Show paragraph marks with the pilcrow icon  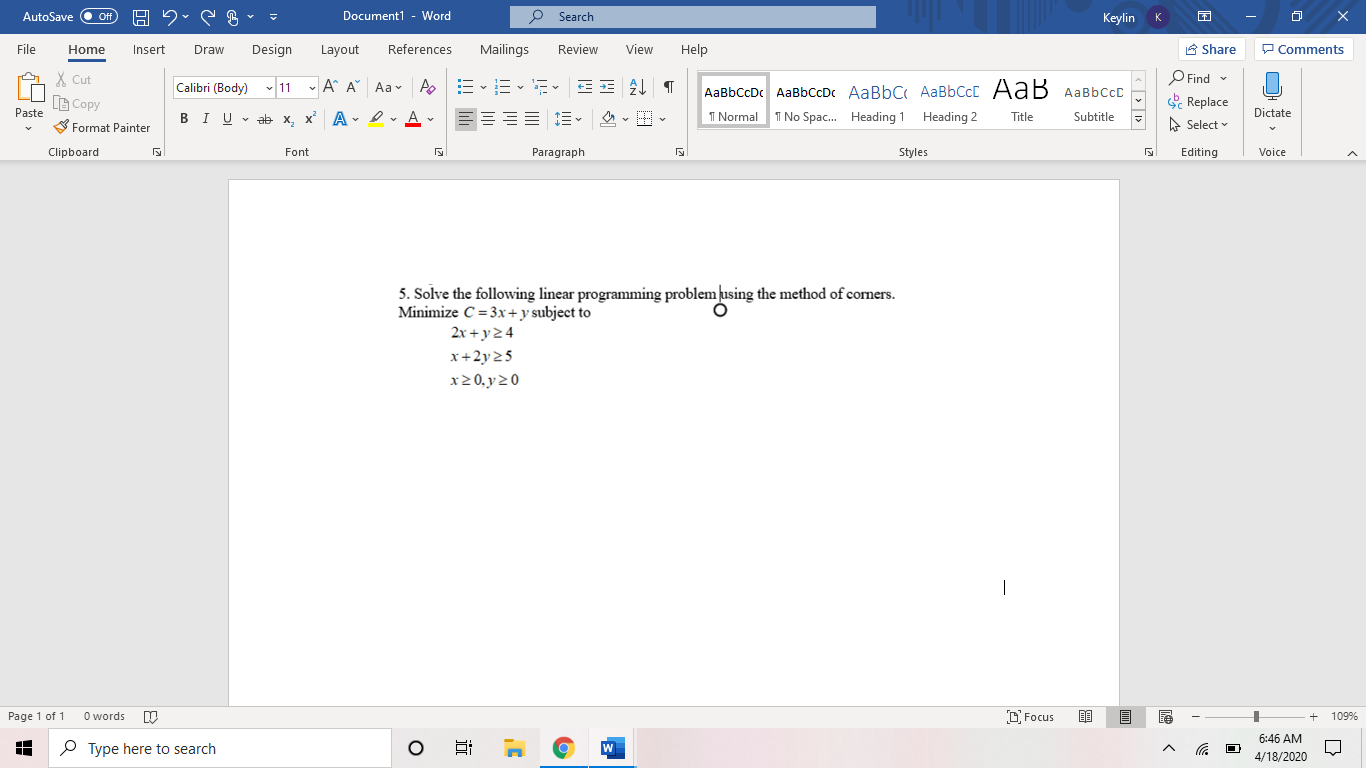coord(668,87)
